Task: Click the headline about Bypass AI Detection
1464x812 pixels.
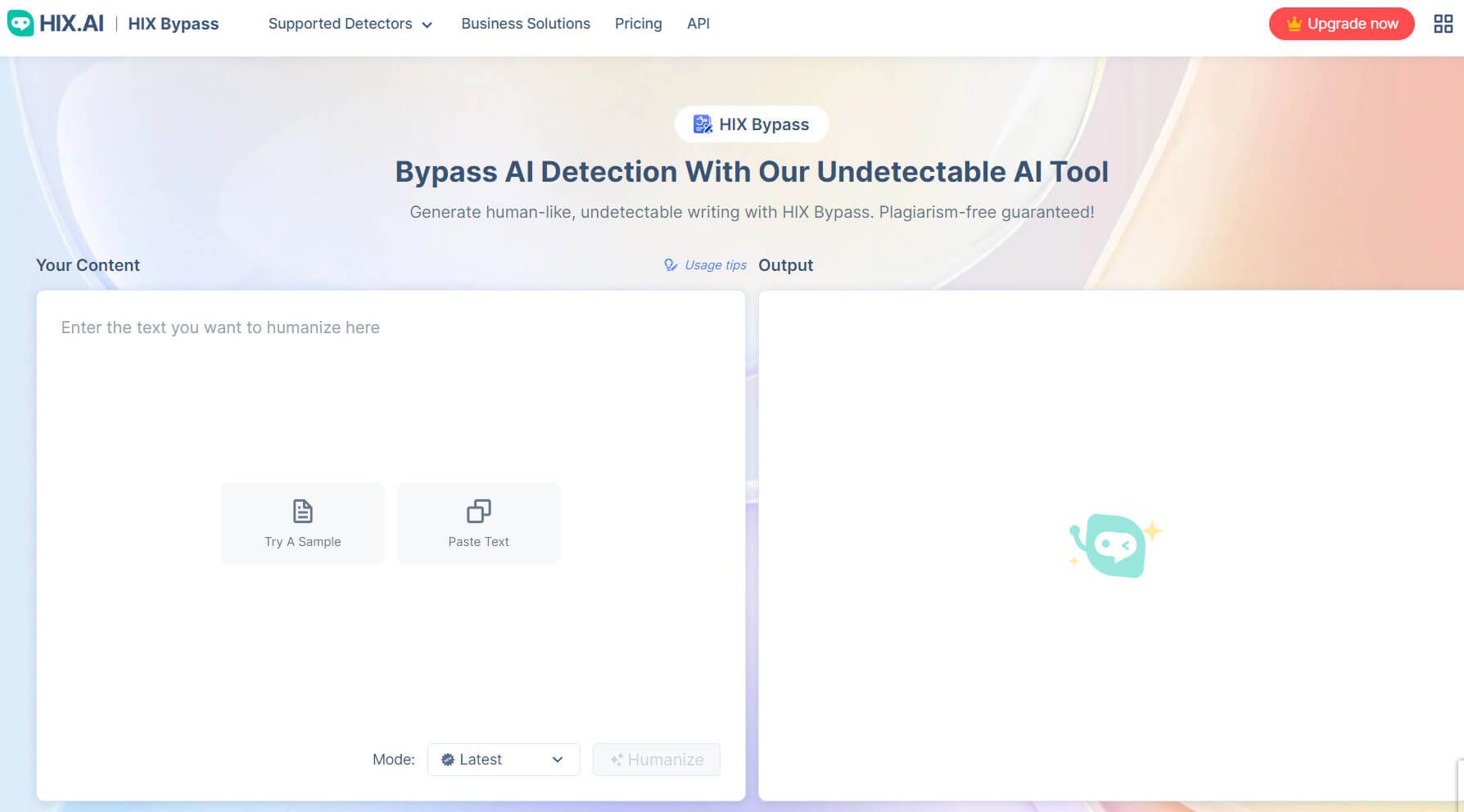Action: point(752,172)
